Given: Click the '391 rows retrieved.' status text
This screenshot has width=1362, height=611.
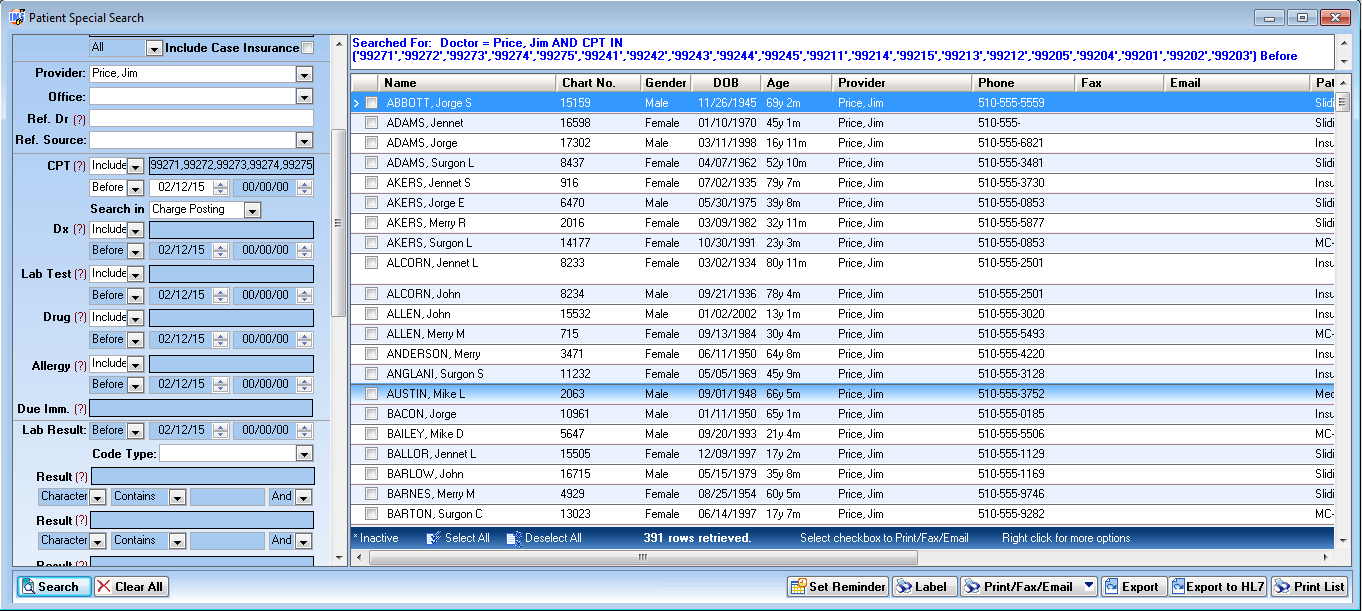Looking at the screenshot, I should point(697,538).
